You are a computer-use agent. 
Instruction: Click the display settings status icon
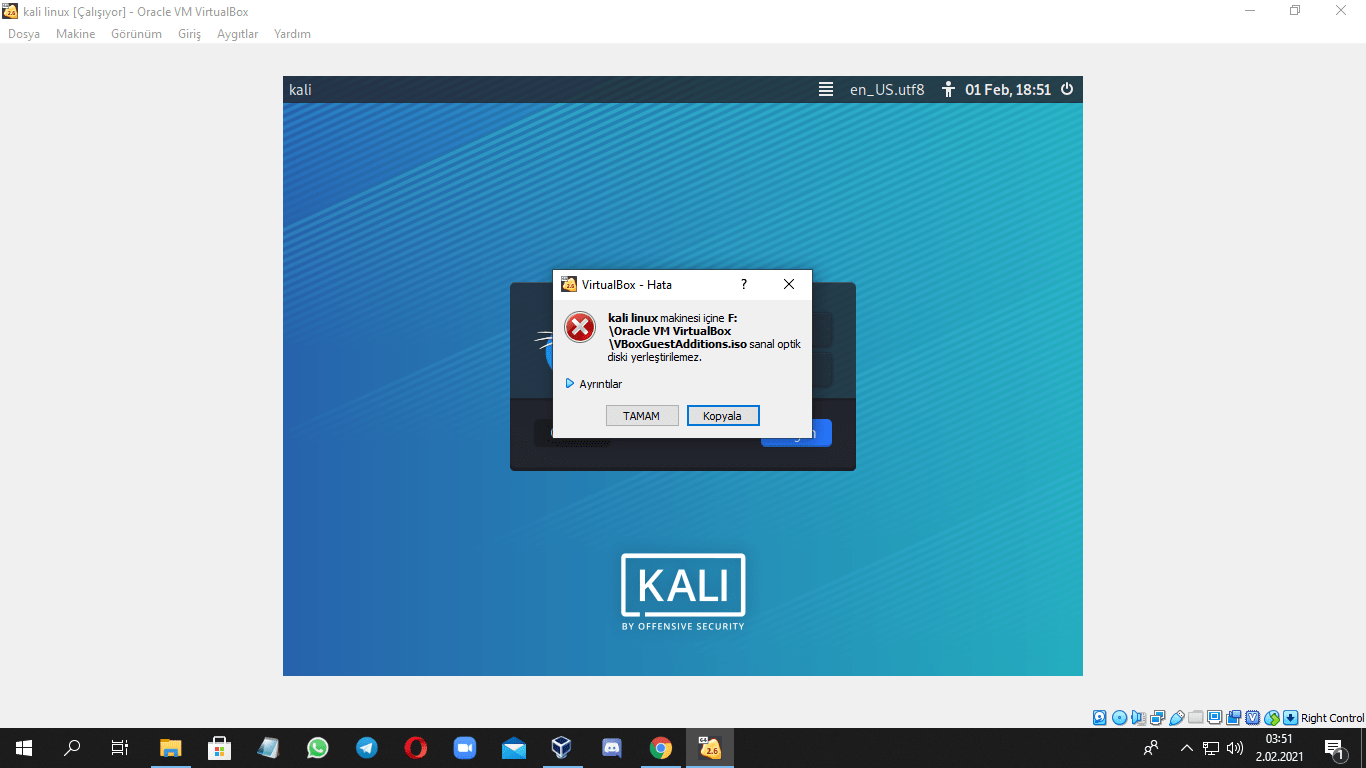[x=1215, y=718]
